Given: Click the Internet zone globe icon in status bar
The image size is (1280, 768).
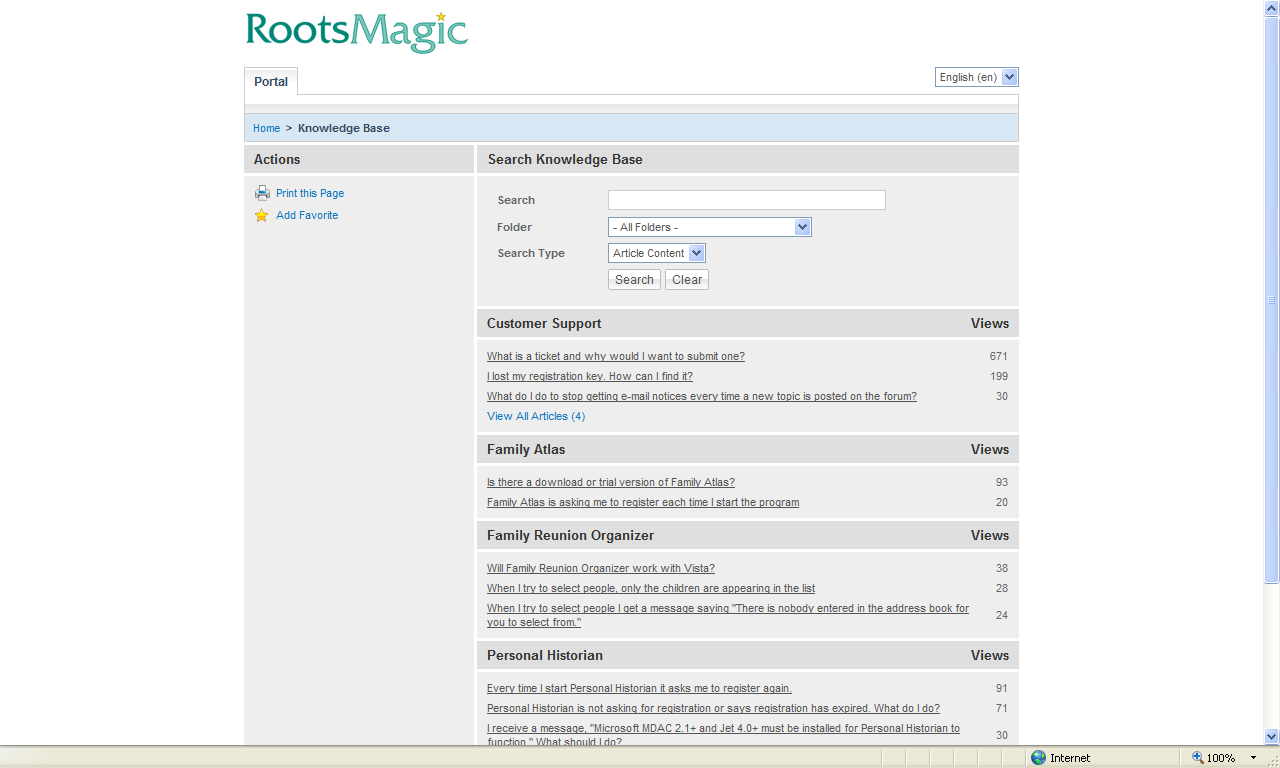Looking at the screenshot, I should coord(1038,758).
